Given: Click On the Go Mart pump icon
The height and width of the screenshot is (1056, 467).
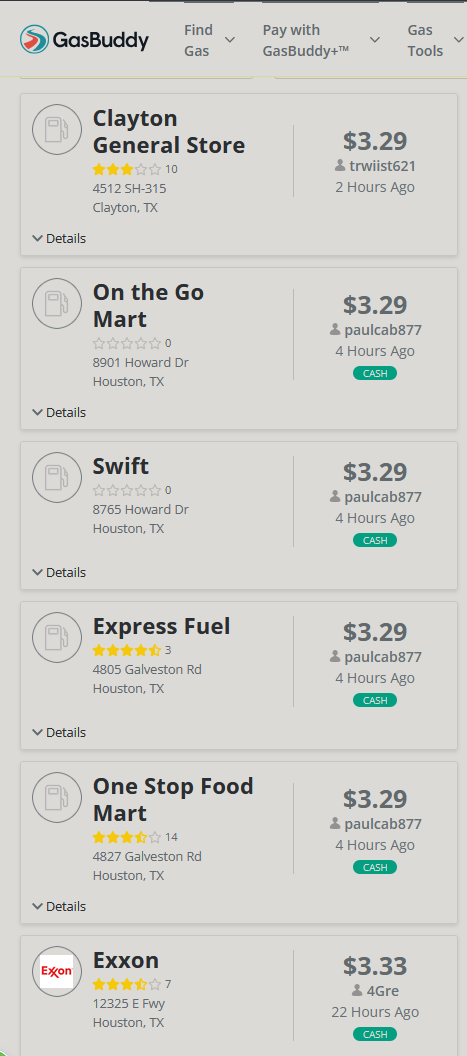Looking at the screenshot, I should coord(57,303).
